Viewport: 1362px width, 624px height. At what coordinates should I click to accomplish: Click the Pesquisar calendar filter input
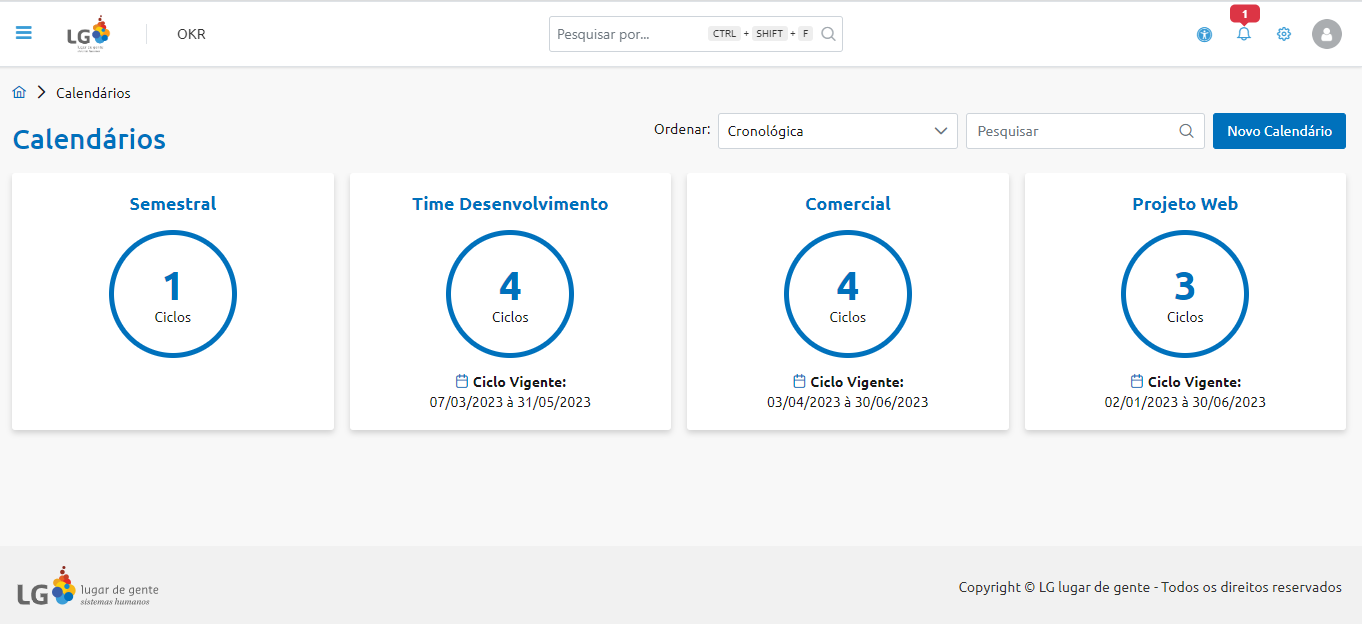[1070, 131]
